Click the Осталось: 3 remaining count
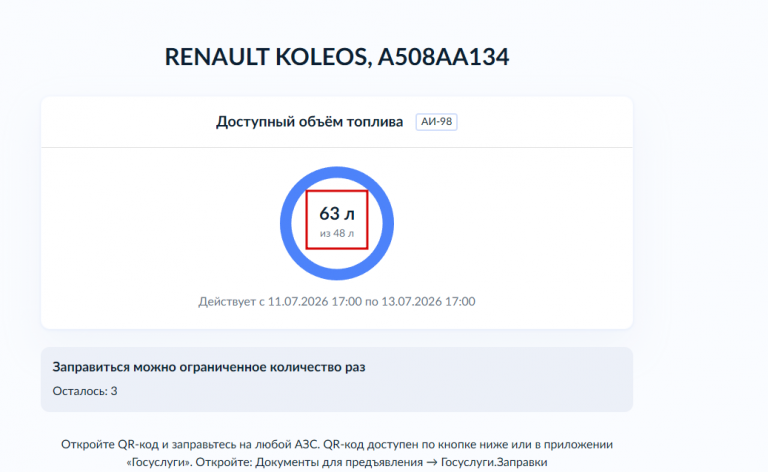This screenshot has height=472, width=768. pos(85,391)
